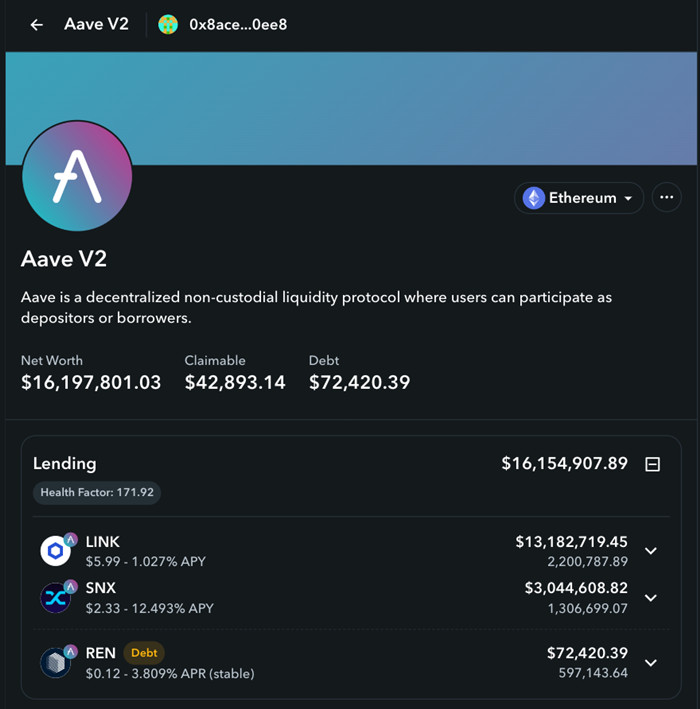Click the LINK token icon

[x=56, y=551]
